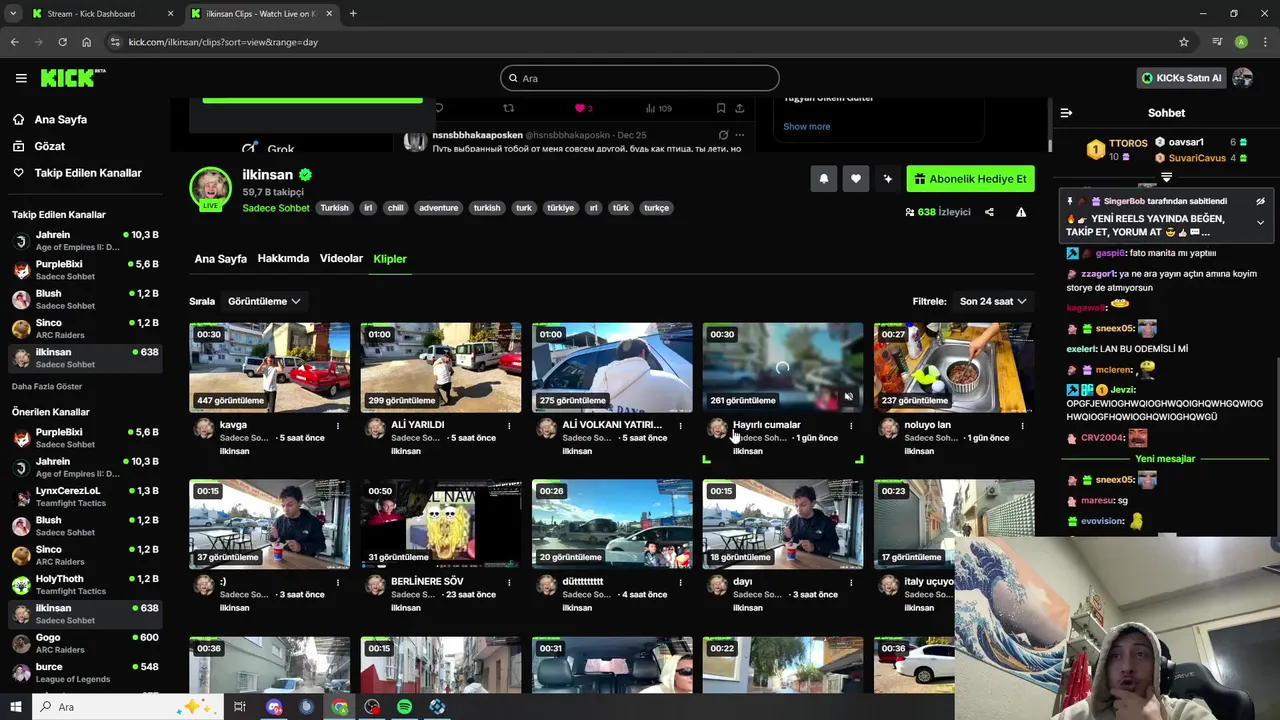Click the share icon next to viewer count
Screen dimensions: 1280x720
[989, 212]
